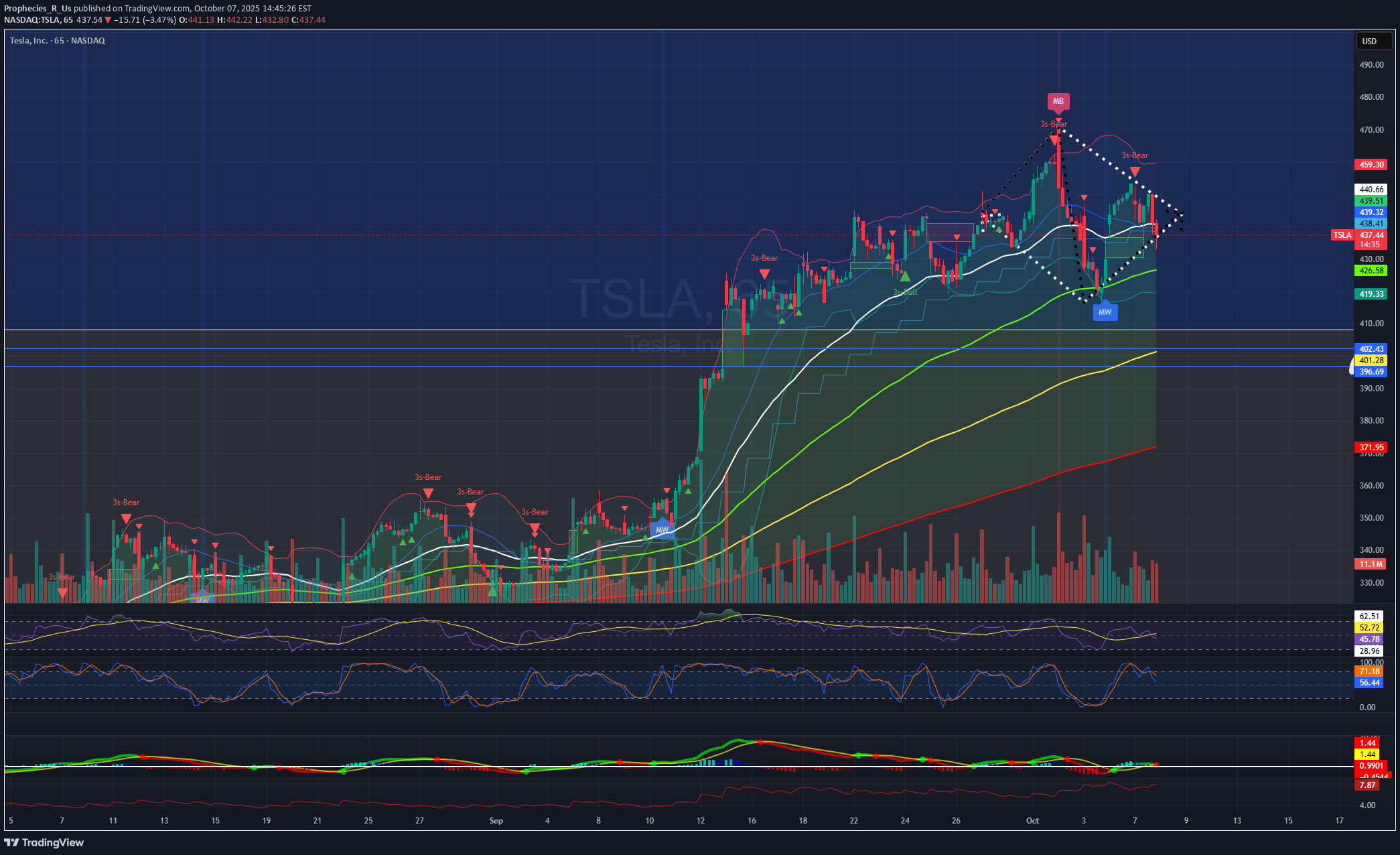
Task: Click the Sep label on the date axis
Action: [x=496, y=821]
